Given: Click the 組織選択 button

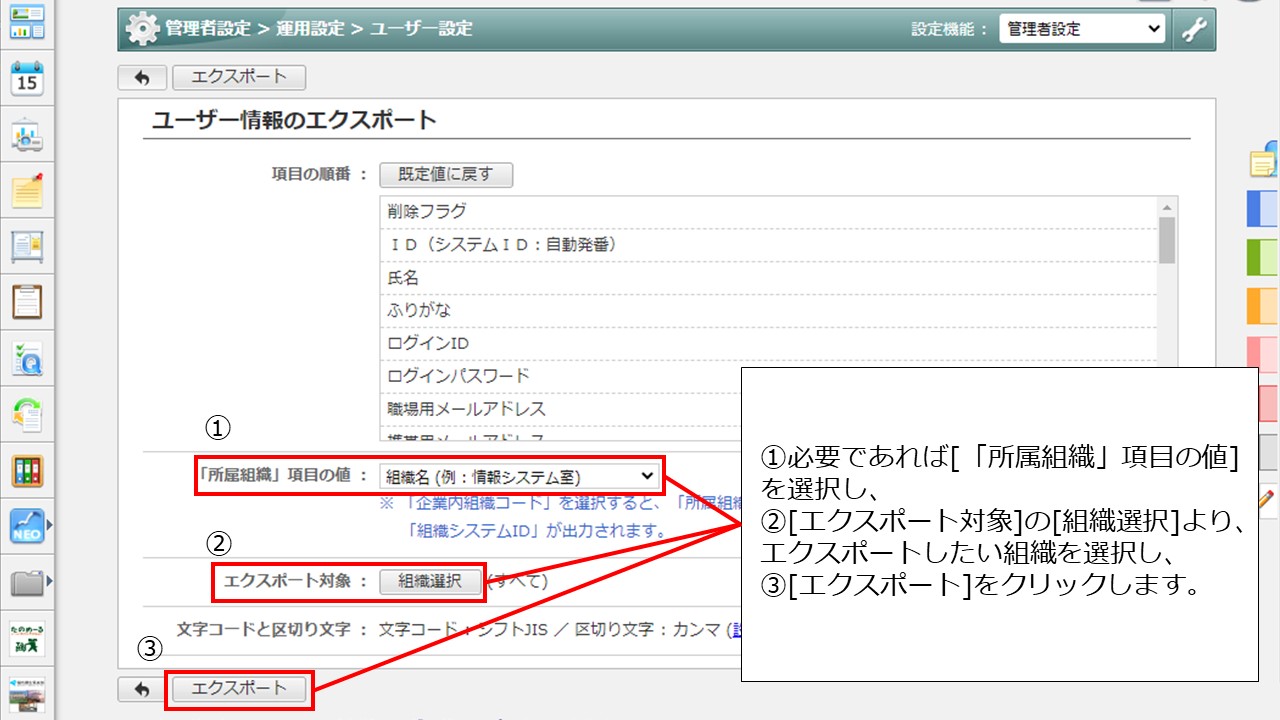Looking at the screenshot, I should (x=430, y=581).
